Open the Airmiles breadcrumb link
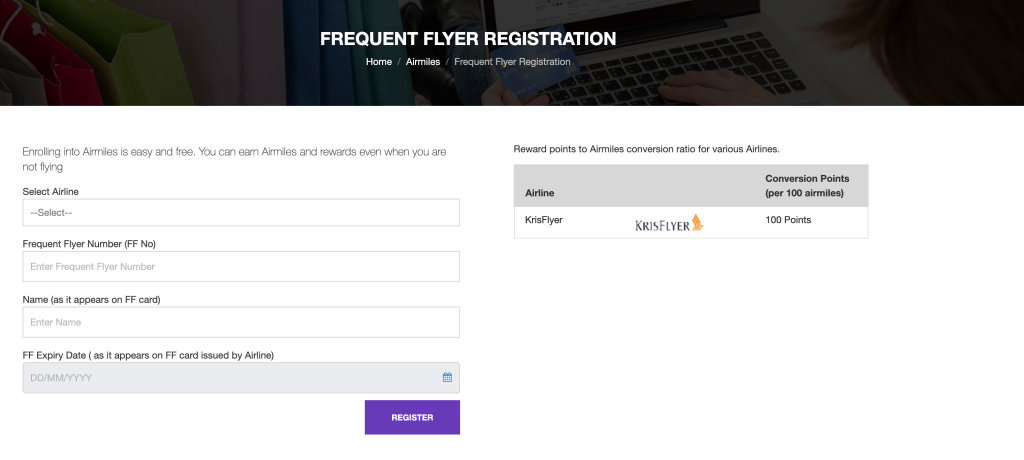Image resolution: width=1024 pixels, height=460 pixels. tap(423, 62)
